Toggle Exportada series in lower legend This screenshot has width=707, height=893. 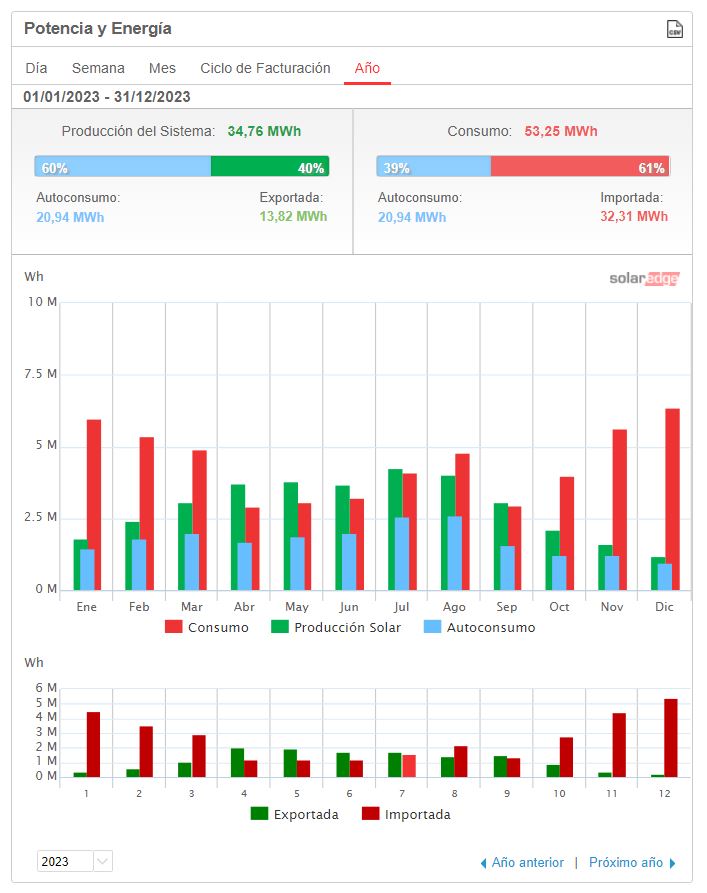tap(295, 814)
